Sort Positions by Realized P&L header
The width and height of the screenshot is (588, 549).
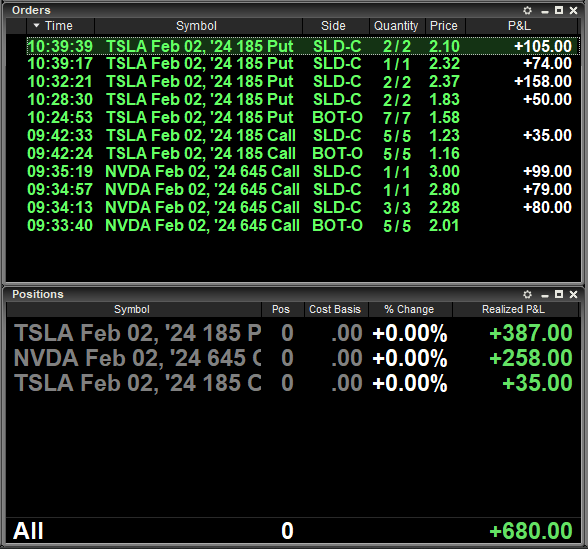click(515, 309)
